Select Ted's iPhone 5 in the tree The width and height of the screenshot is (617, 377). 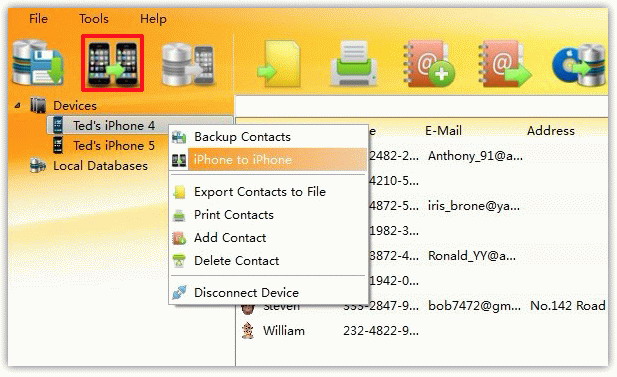pyautogui.click(x=113, y=146)
